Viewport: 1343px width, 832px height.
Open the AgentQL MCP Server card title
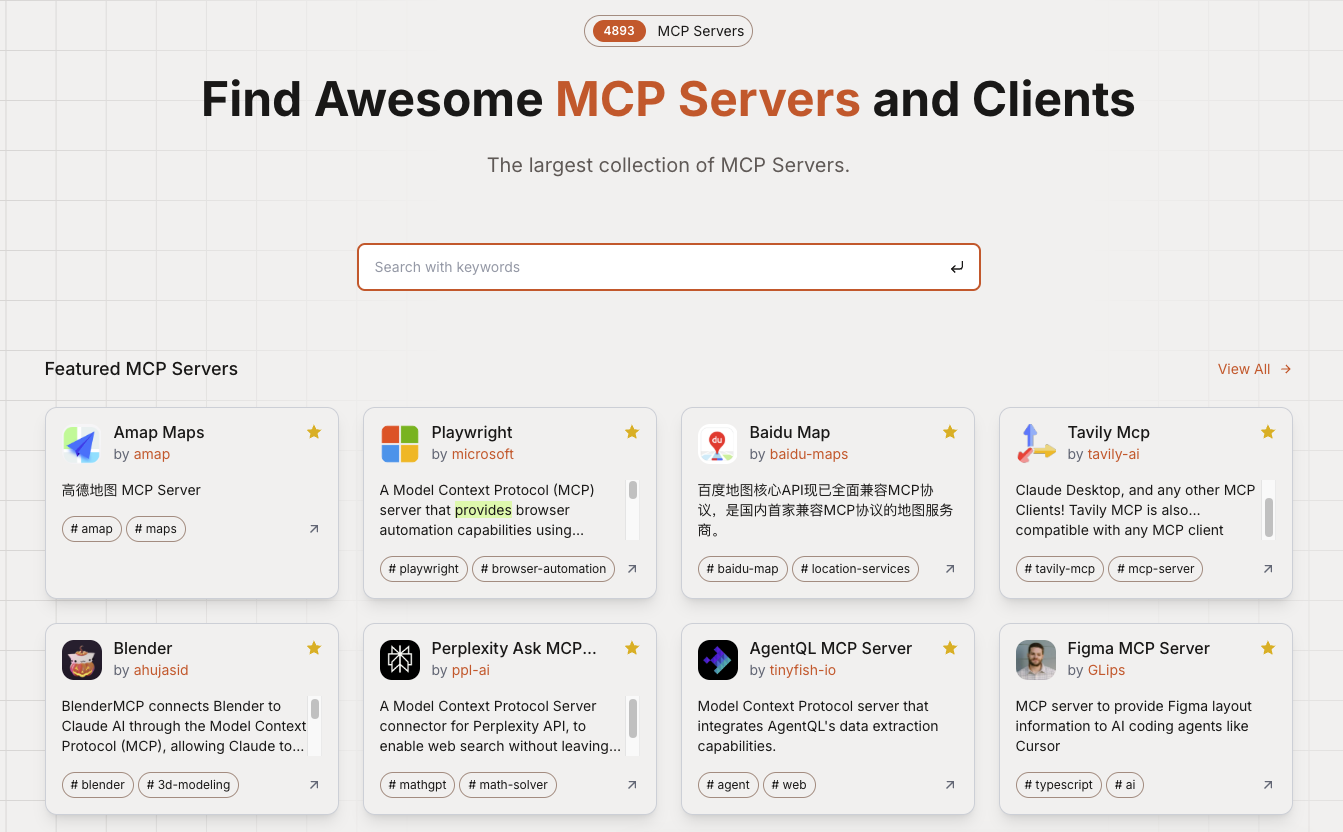pyautogui.click(x=831, y=648)
